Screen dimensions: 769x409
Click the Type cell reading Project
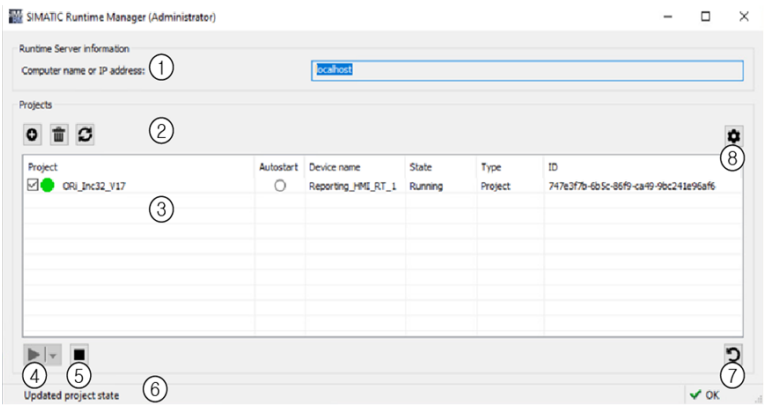click(495, 186)
